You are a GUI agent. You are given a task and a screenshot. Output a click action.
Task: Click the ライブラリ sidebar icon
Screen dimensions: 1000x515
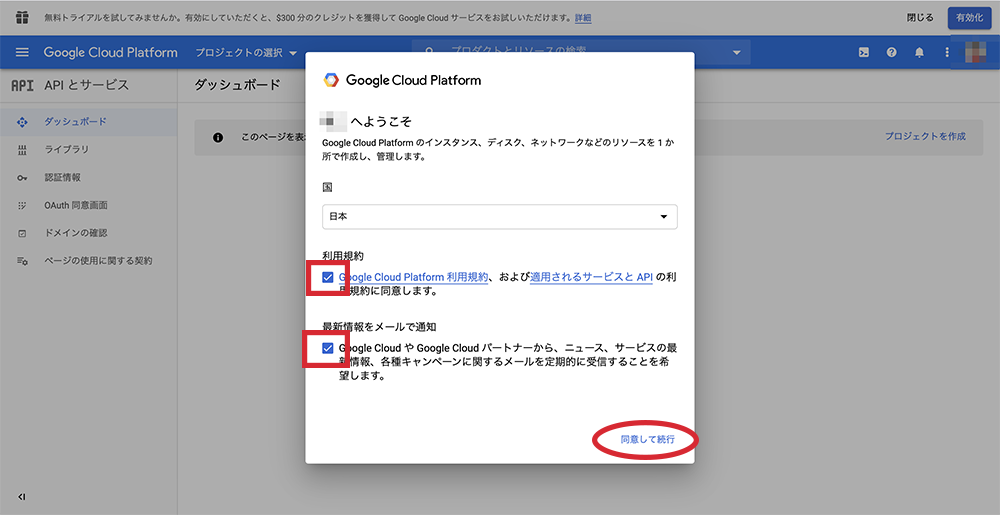click(x=22, y=150)
